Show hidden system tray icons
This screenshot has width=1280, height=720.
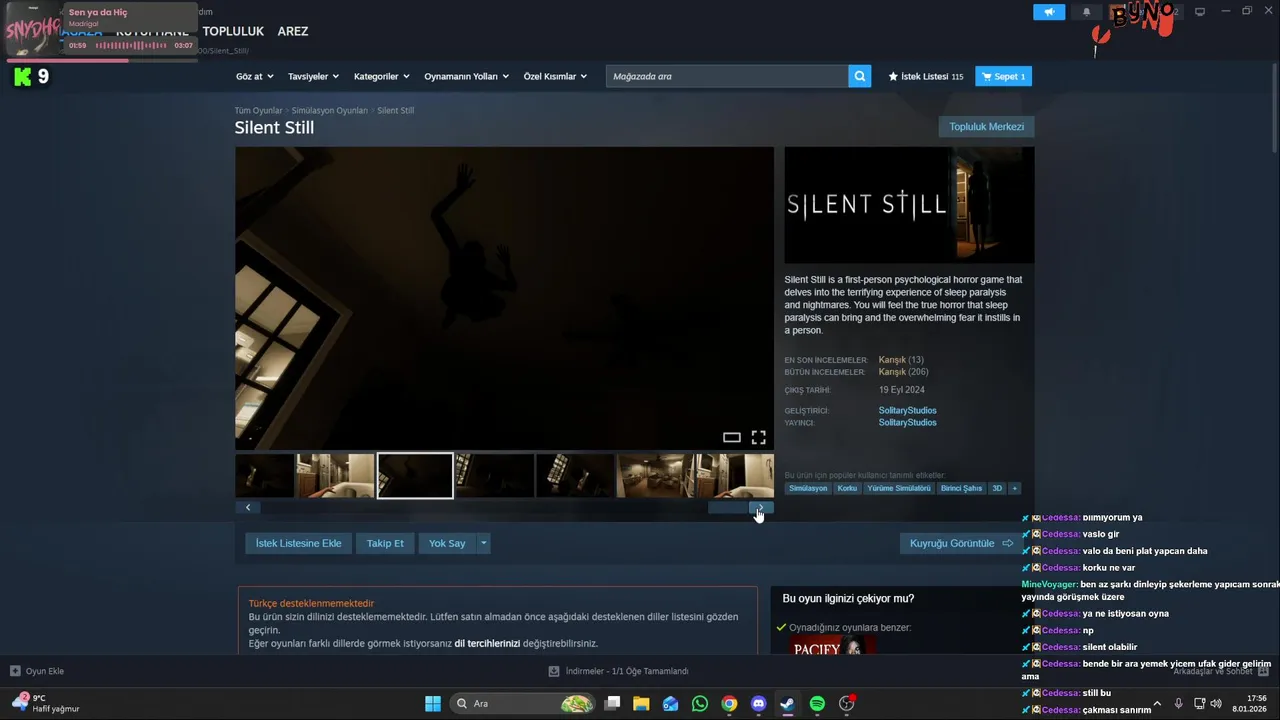pyautogui.click(x=1157, y=703)
